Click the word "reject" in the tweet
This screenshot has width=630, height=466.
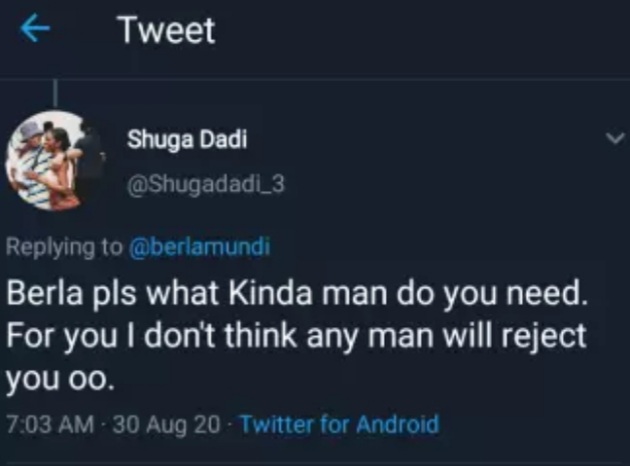548,335
